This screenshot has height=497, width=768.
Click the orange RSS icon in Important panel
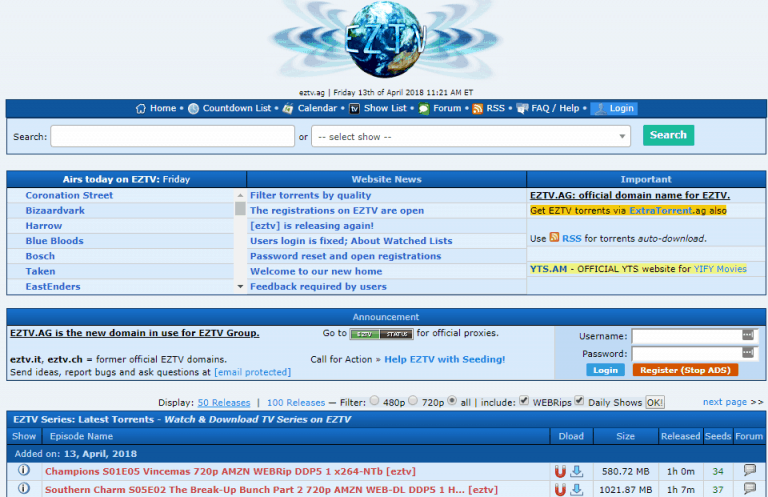tap(555, 238)
